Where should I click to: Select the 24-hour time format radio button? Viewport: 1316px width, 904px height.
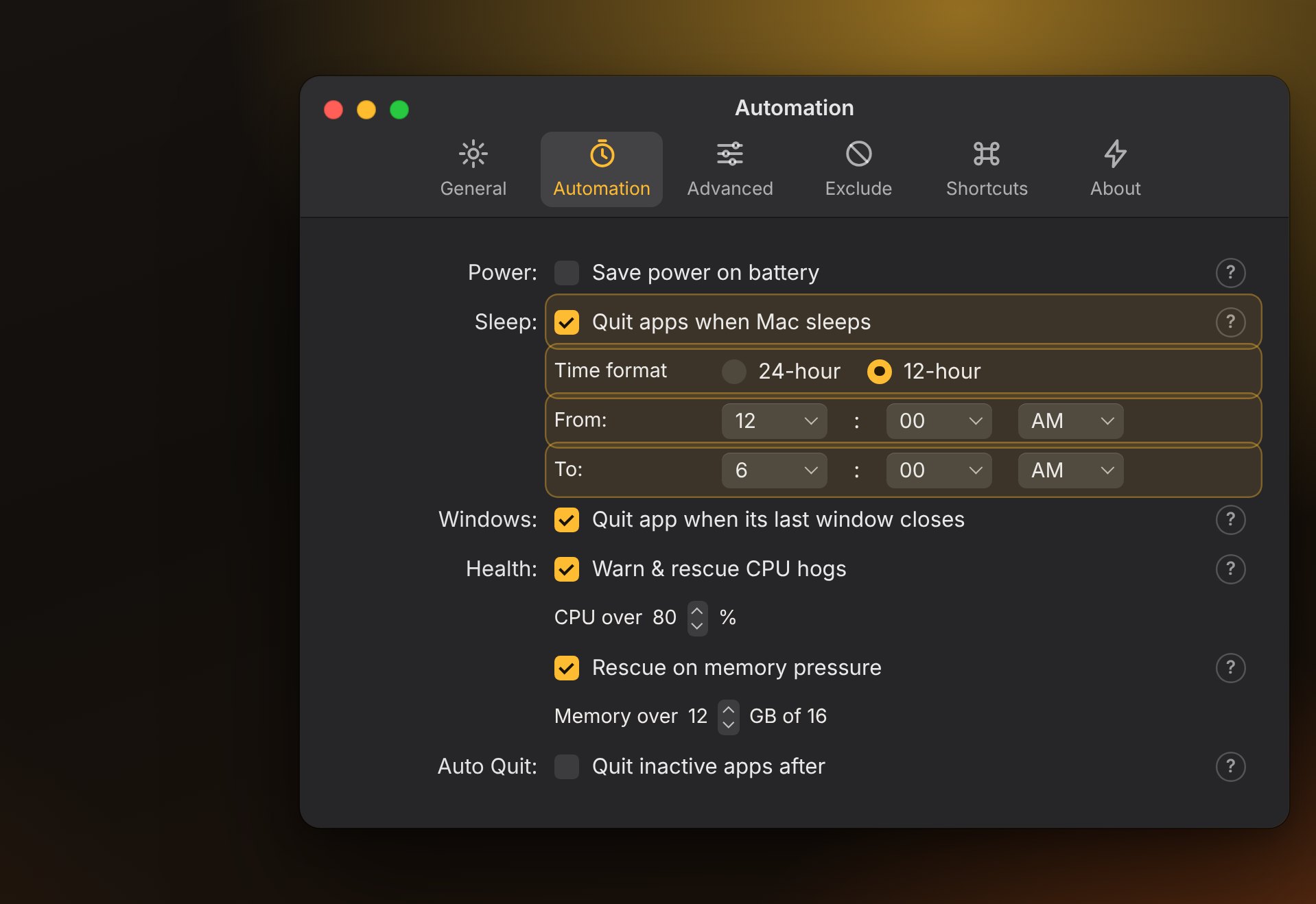click(x=734, y=371)
